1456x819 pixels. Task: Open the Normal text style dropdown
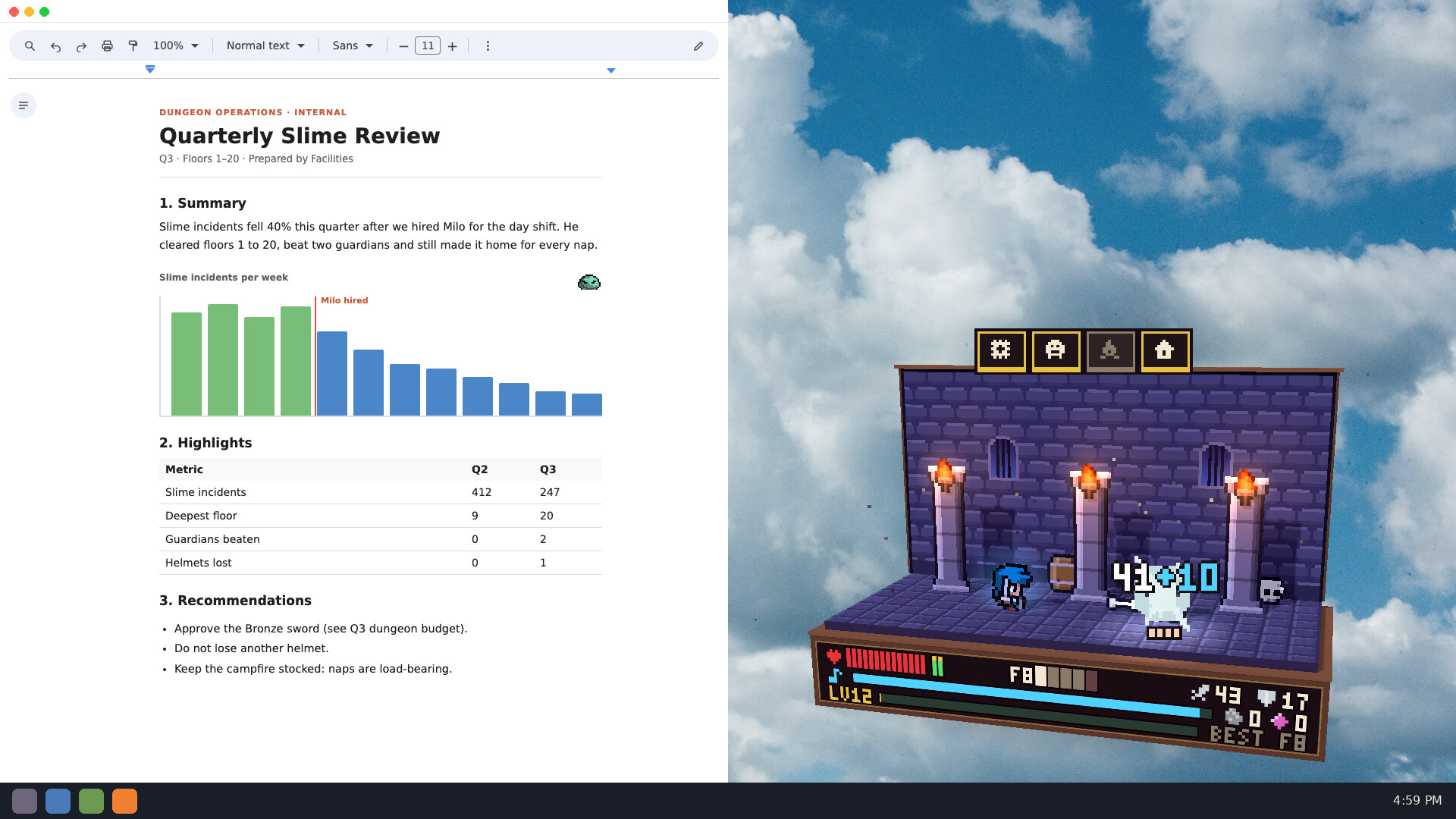pyautogui.click(x=265, y=46)
